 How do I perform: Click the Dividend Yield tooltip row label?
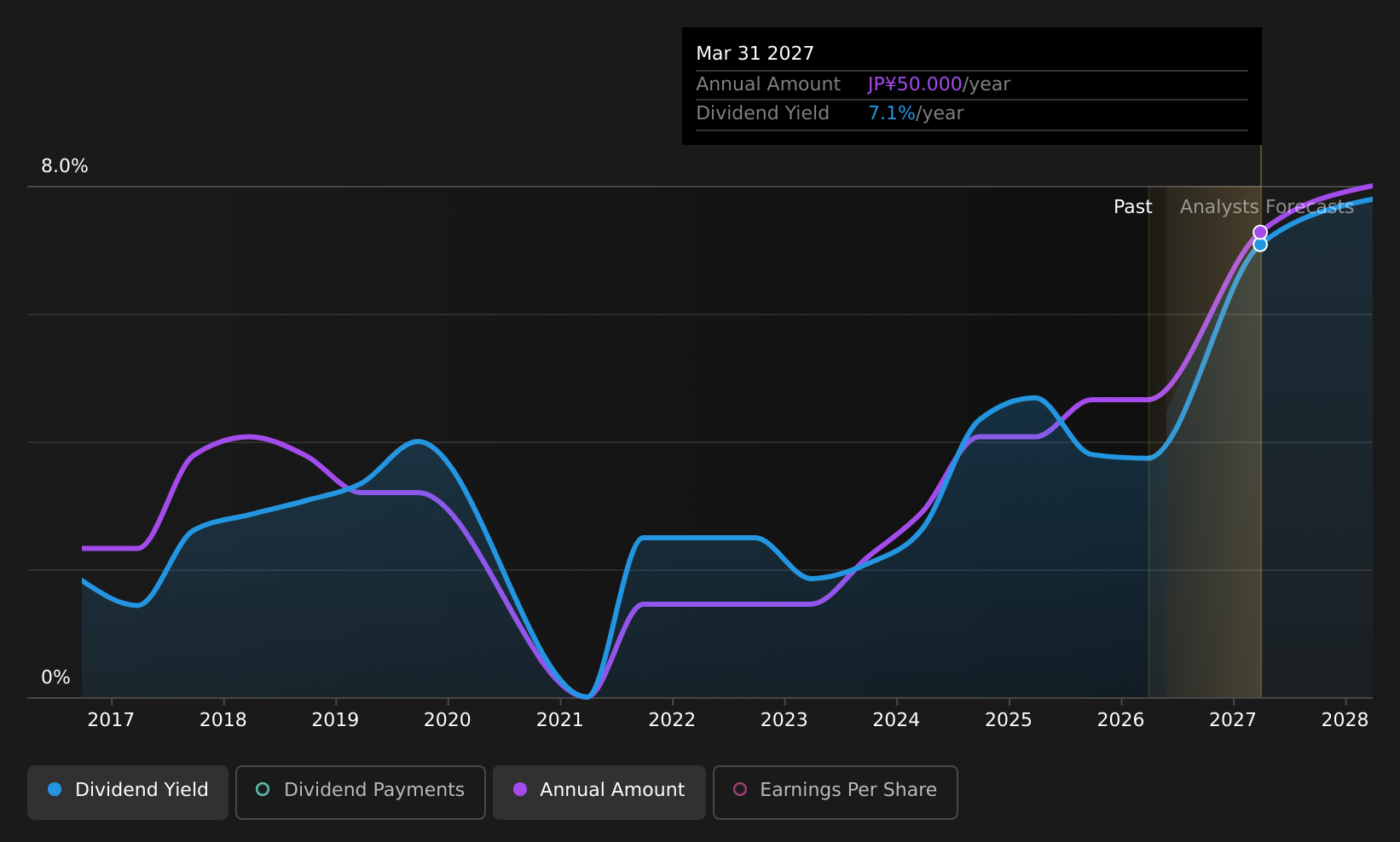(x=762, y=113)
